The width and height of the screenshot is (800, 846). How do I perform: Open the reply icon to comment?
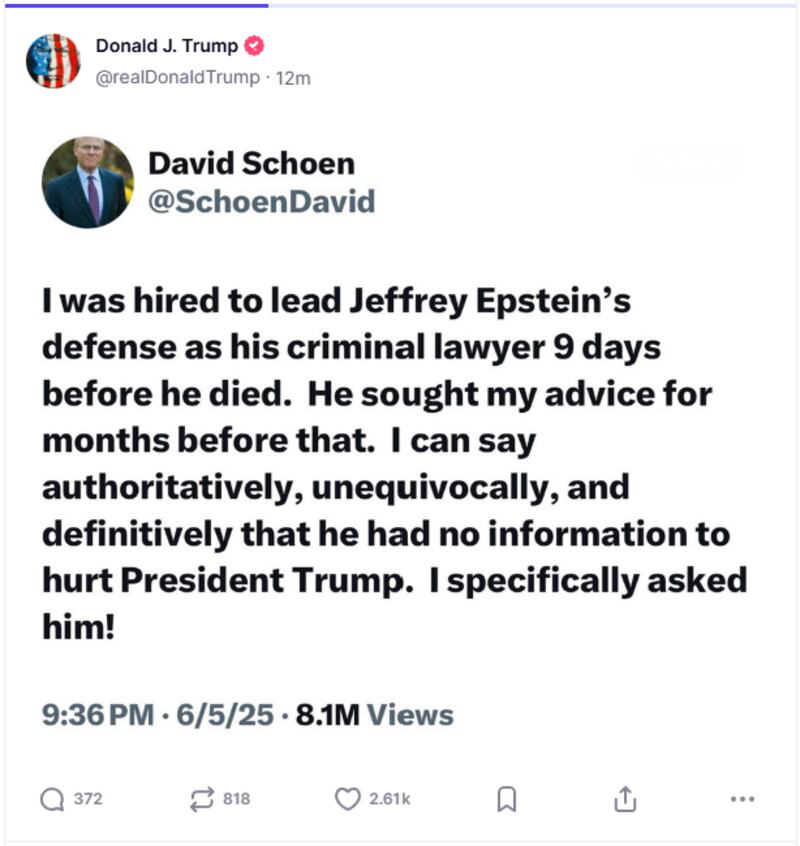pos(56,797)
